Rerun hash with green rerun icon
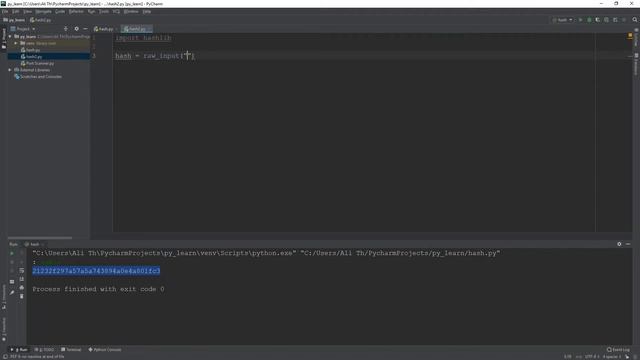The height and width of the screenshot is (360, 640). click(x=12, y=253)
